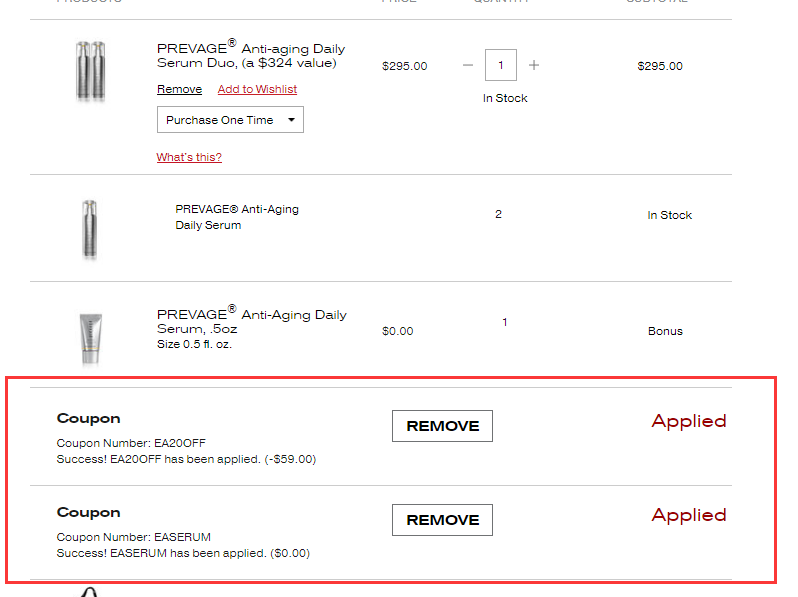The image size is (798, 597).
Task: Click the dropdown arrow beside Purchase One Time
Action: pyautogui.click(x=291, y=120)
